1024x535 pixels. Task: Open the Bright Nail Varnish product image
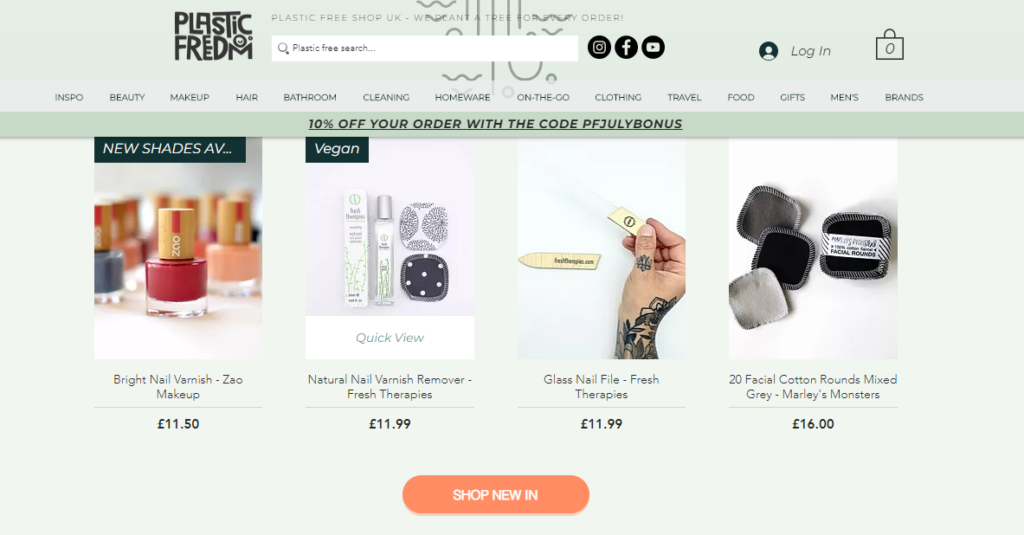point(178,248)
